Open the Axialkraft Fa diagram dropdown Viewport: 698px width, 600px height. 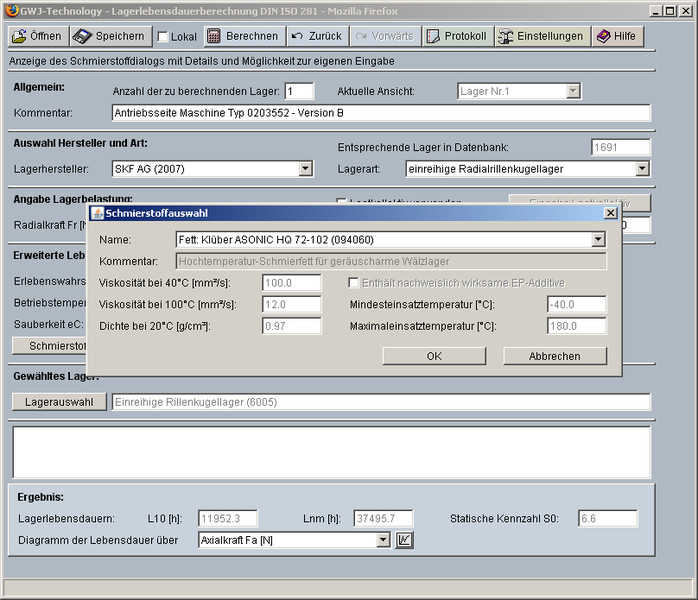point(382,540)
